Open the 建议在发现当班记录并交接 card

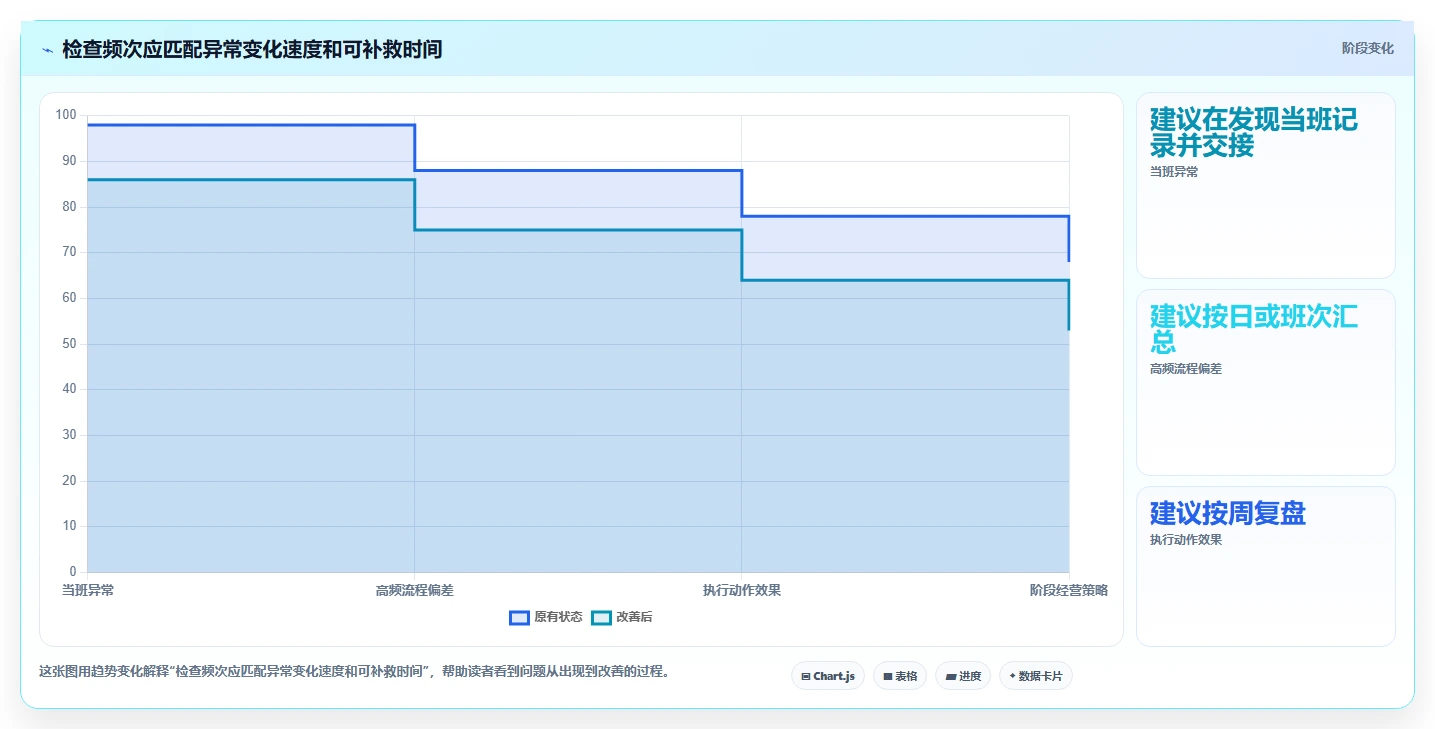[x=1265, y=185]
